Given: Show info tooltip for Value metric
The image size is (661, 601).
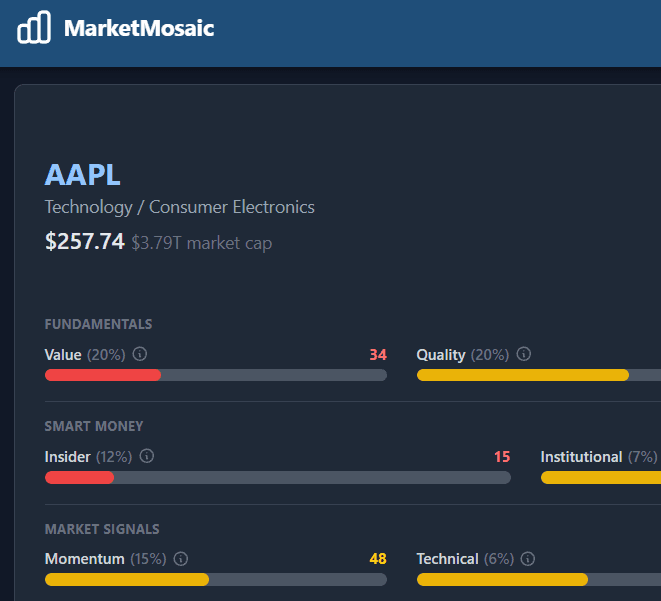Looking at the screenshot, I should [140, 354].
